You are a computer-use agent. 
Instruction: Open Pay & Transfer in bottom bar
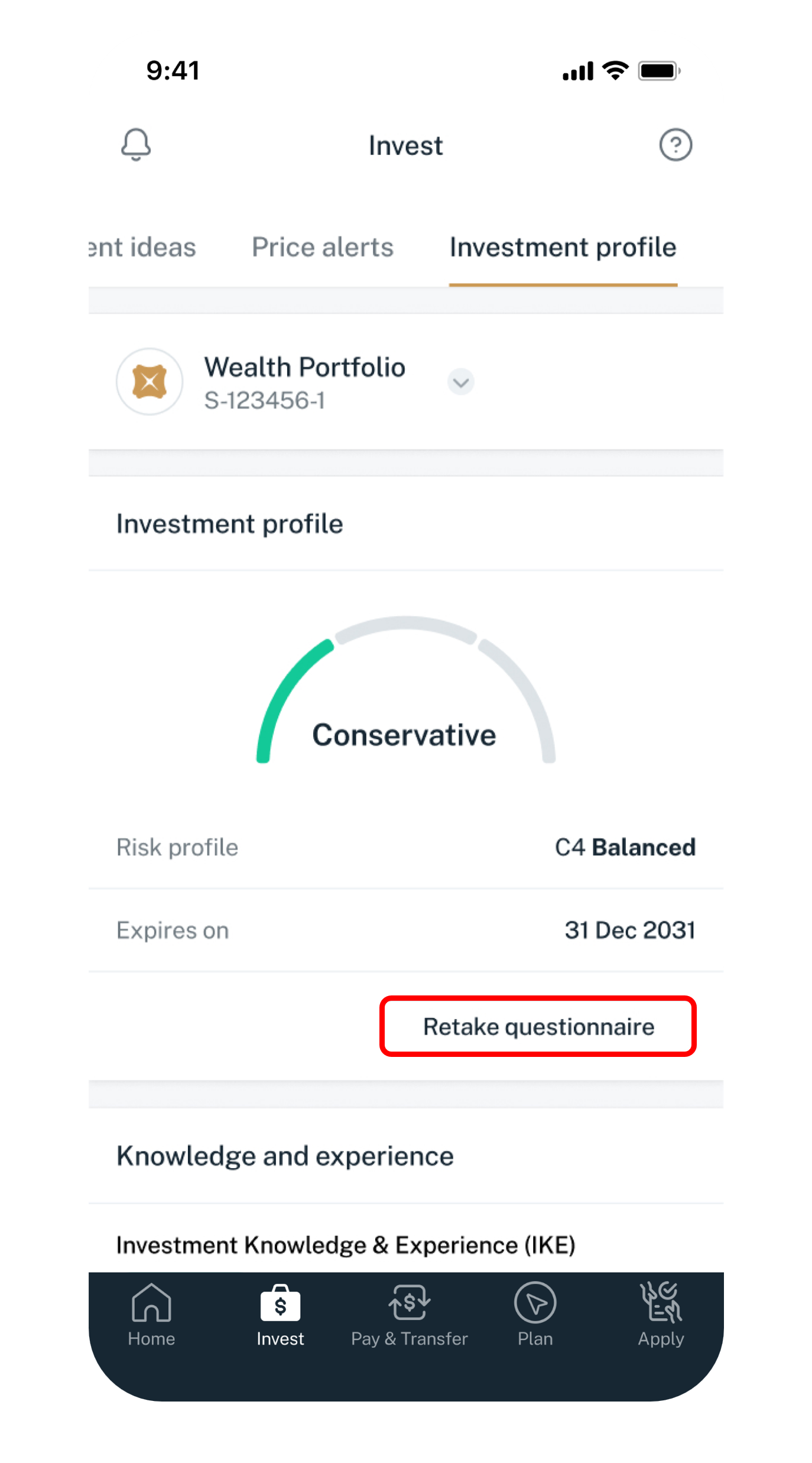click(x=409, y=1315)
